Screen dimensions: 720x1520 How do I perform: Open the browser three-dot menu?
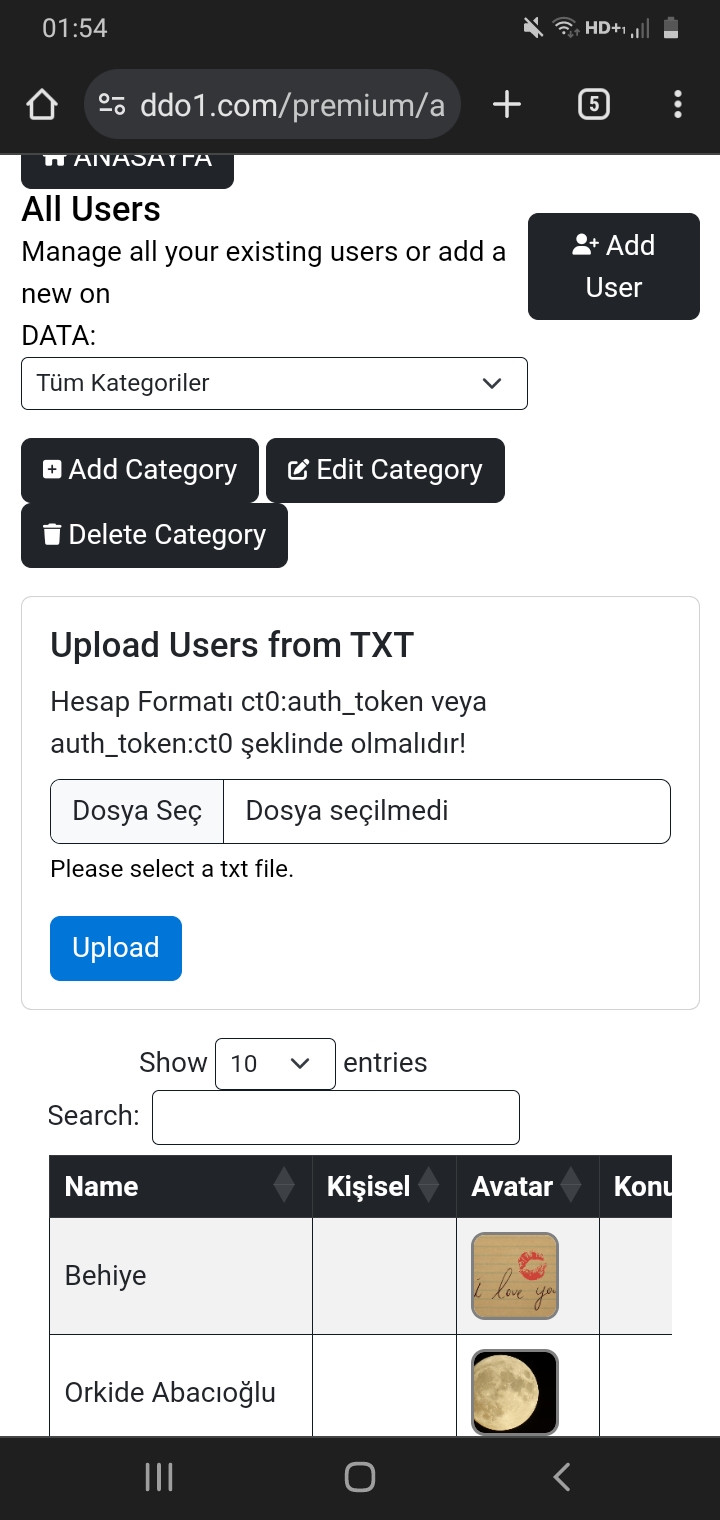click(678, 104)
